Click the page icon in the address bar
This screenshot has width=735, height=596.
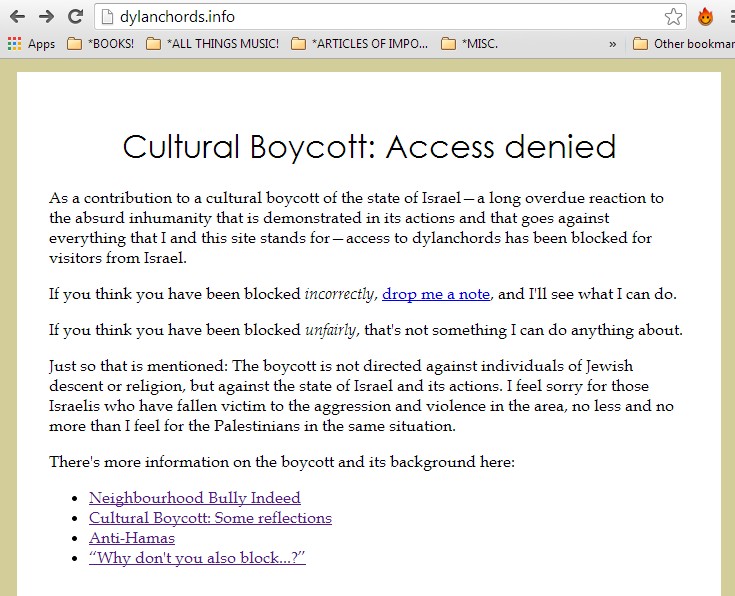pos(107,17)
